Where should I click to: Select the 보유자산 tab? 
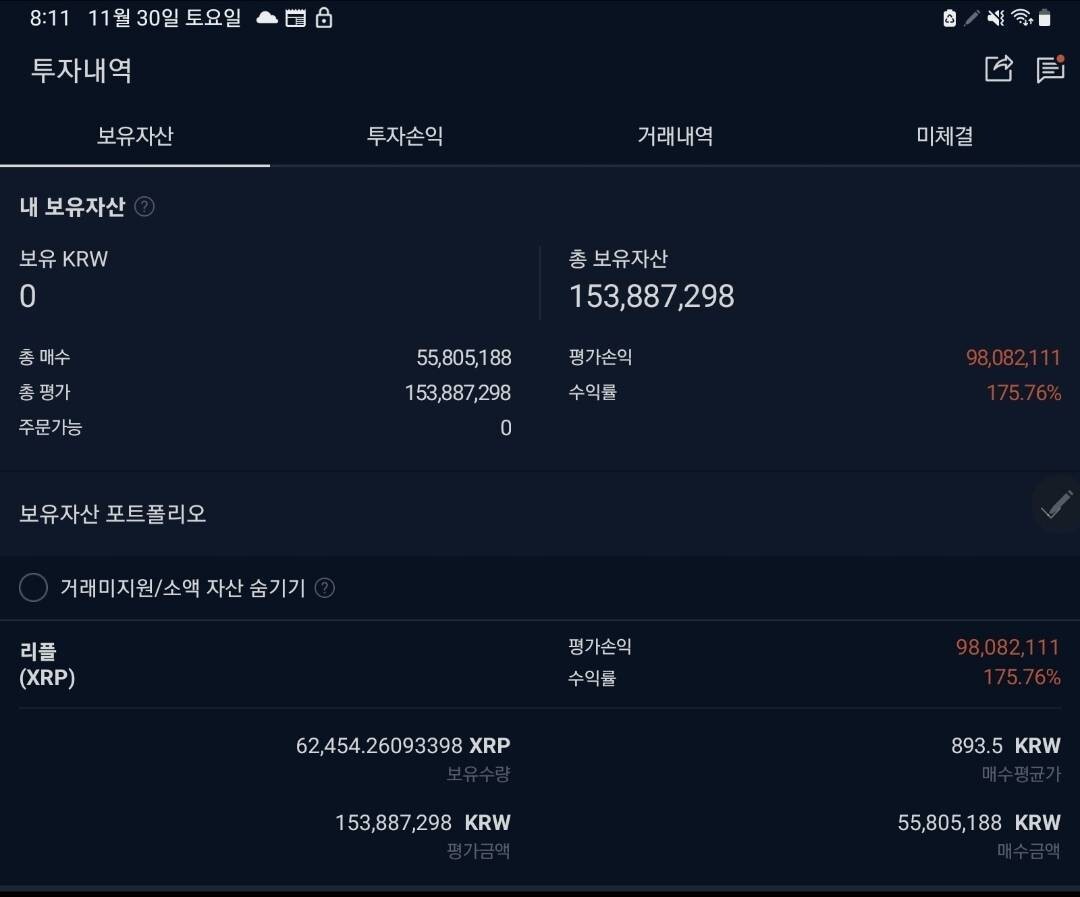135,137
